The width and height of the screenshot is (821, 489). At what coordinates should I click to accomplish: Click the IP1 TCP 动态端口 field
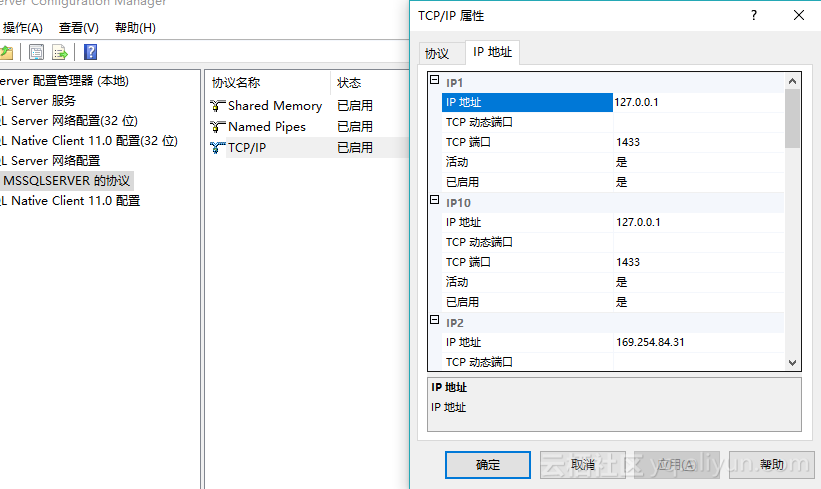[698, 122]
